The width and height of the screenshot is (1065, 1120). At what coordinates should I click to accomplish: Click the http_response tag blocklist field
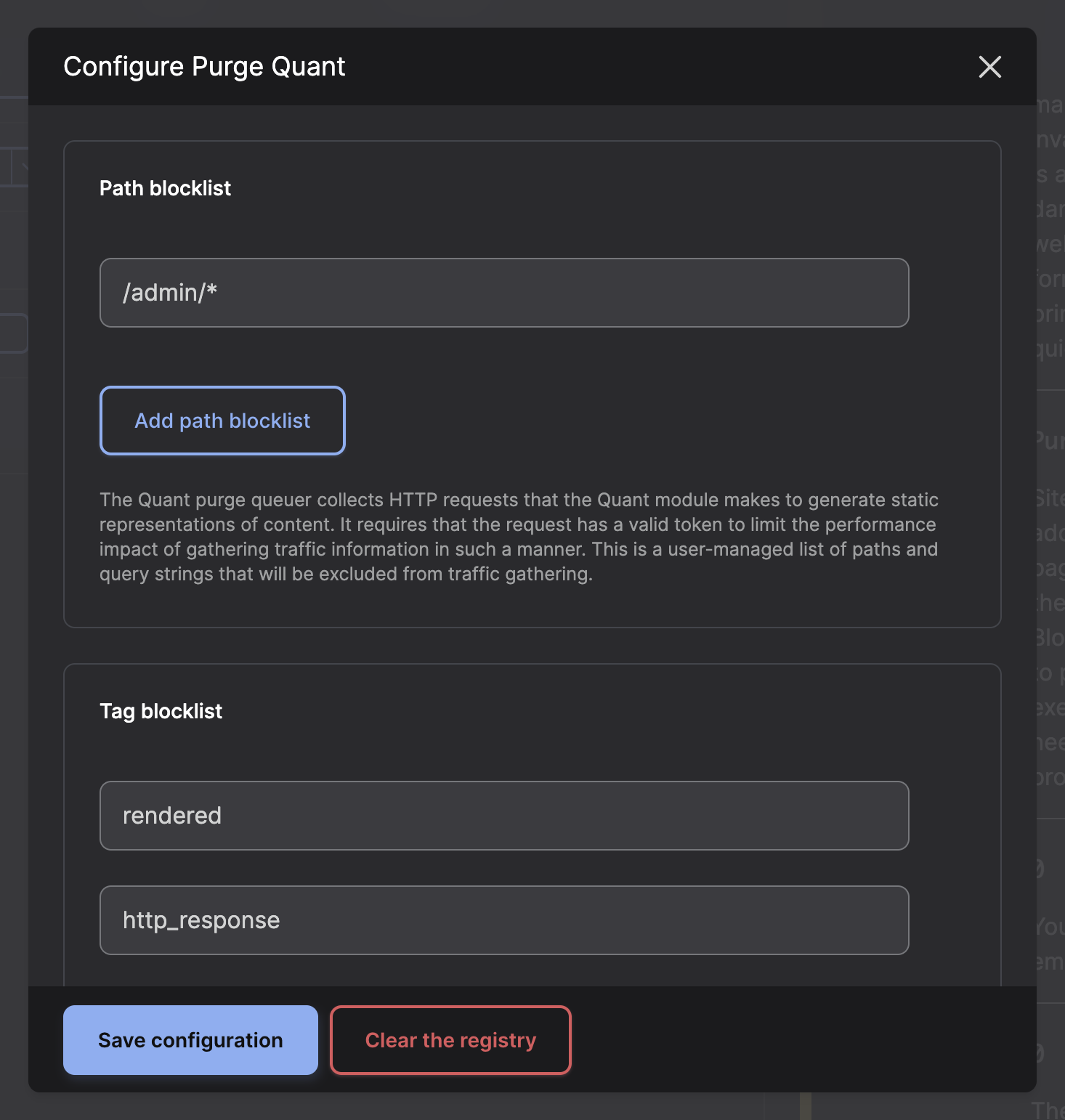click(x=504, y=920)
